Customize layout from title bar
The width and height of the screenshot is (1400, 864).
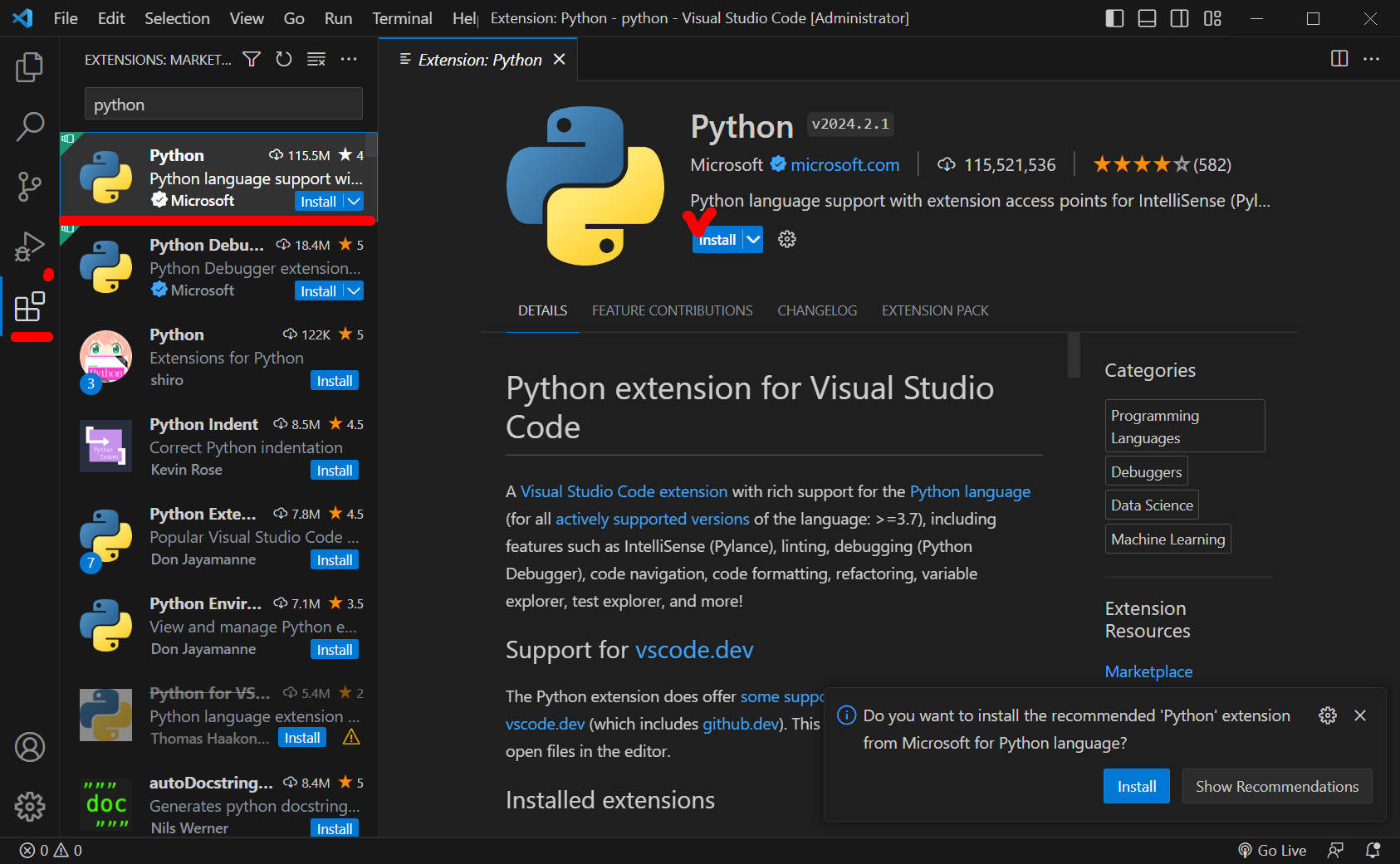point(1212,18)
